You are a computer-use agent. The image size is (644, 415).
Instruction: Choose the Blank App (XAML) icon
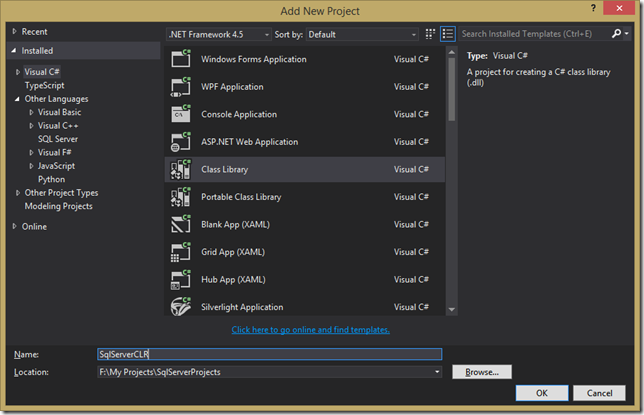coord(181,224)
